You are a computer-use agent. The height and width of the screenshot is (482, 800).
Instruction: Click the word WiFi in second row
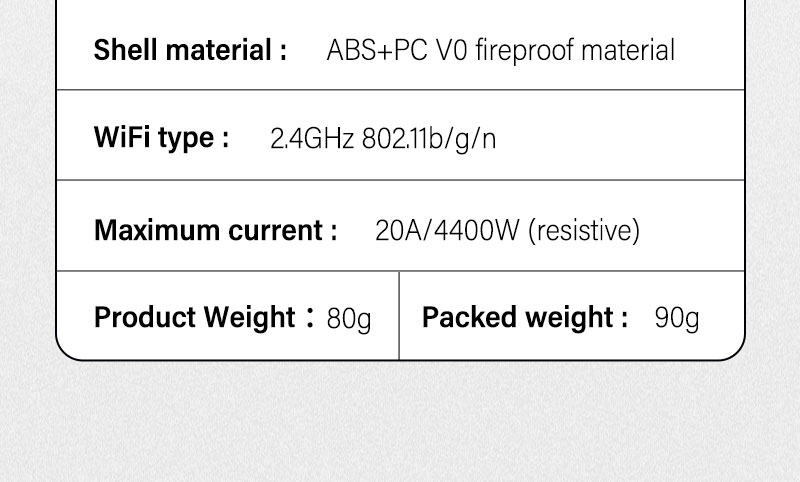tap(121, 137)
